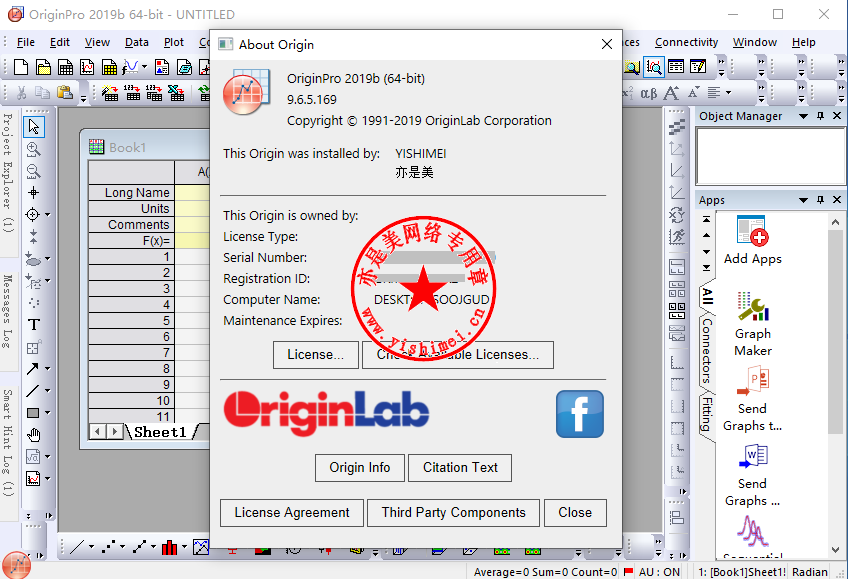Open the Connectivity menu

(686, 42)
